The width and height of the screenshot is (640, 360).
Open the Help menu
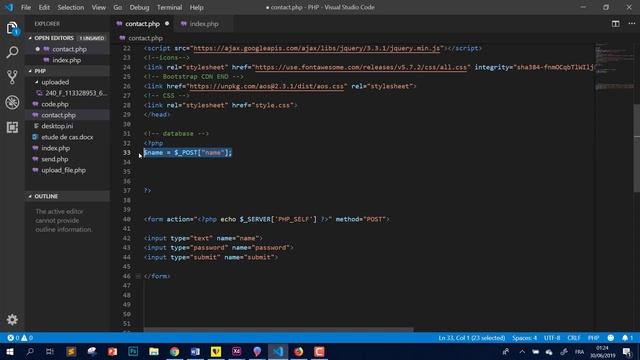pos(196,7)
